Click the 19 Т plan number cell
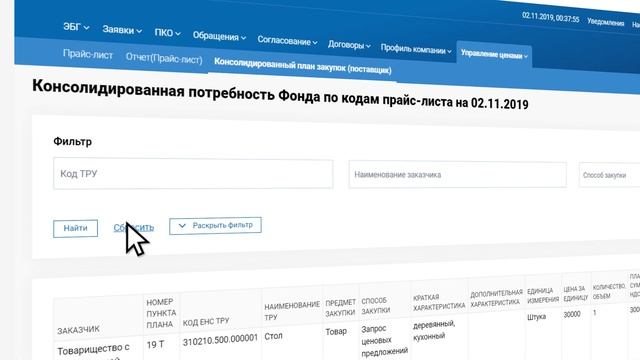The height and width of the screenshot is (360, 640). 155,345
